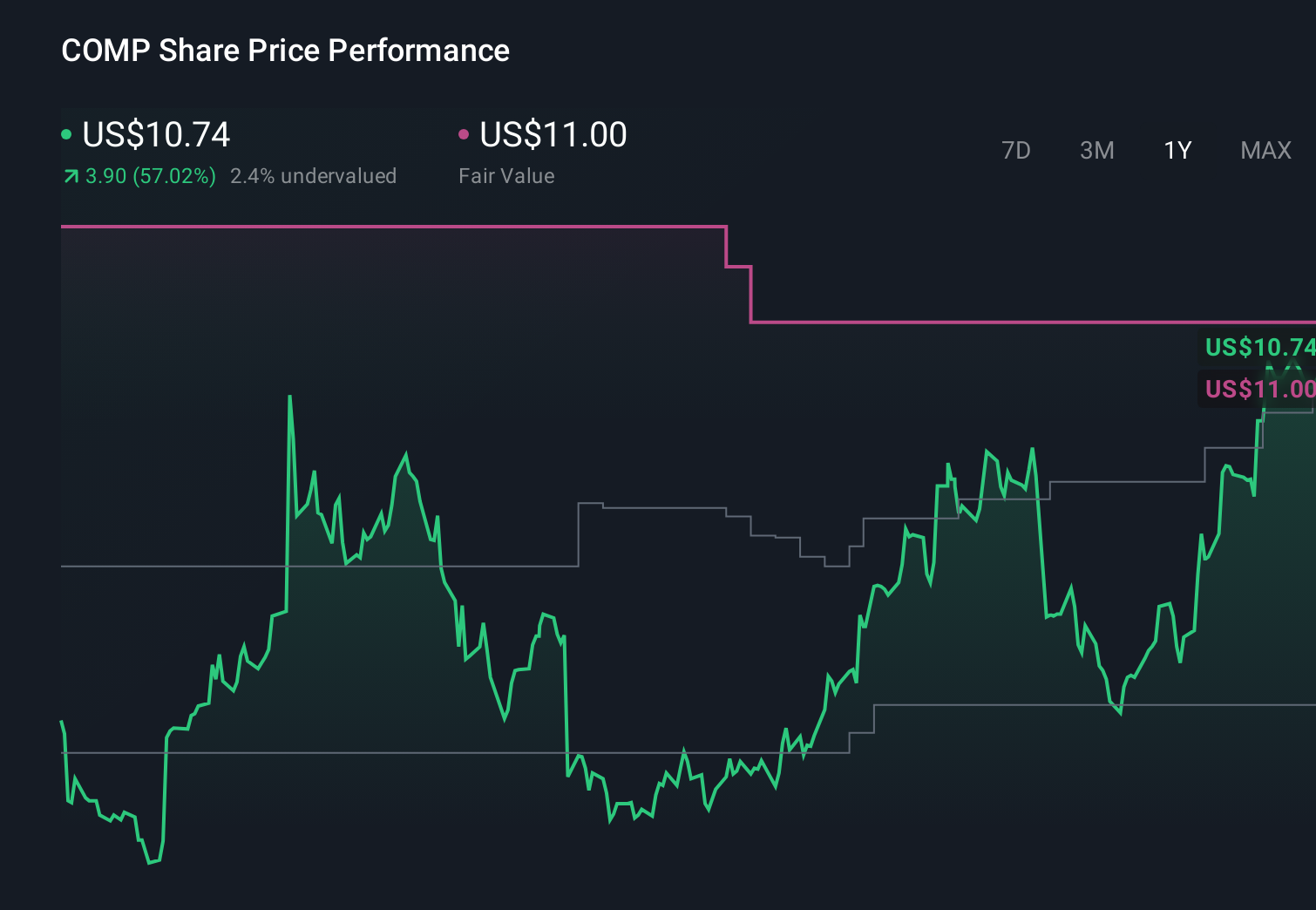
Task: Click the Fair Value label
Action: click(x=506, y=176)
